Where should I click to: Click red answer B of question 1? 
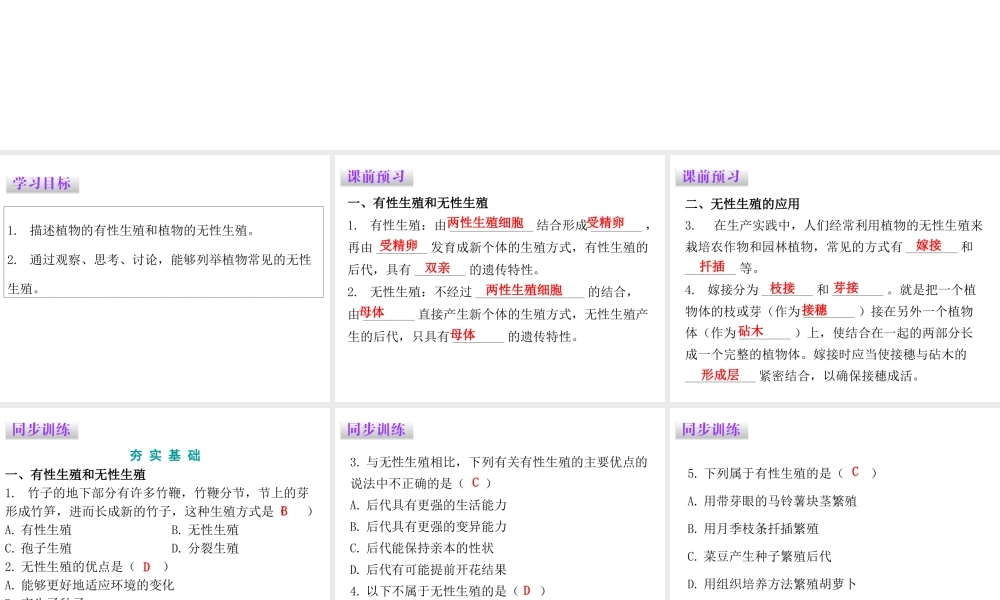pyautogui.click(x=284, y=511)
